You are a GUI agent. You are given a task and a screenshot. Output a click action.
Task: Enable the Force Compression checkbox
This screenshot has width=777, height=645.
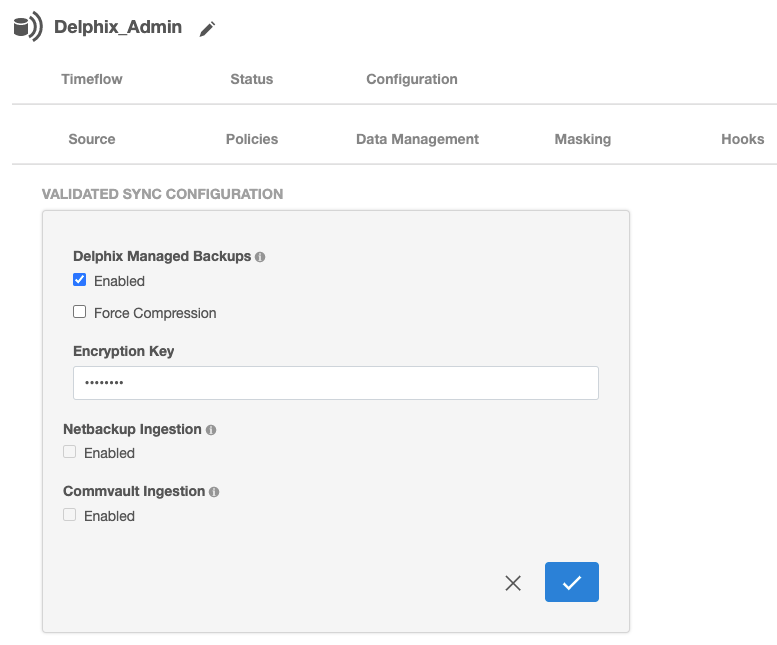click(x=80, y=312)
